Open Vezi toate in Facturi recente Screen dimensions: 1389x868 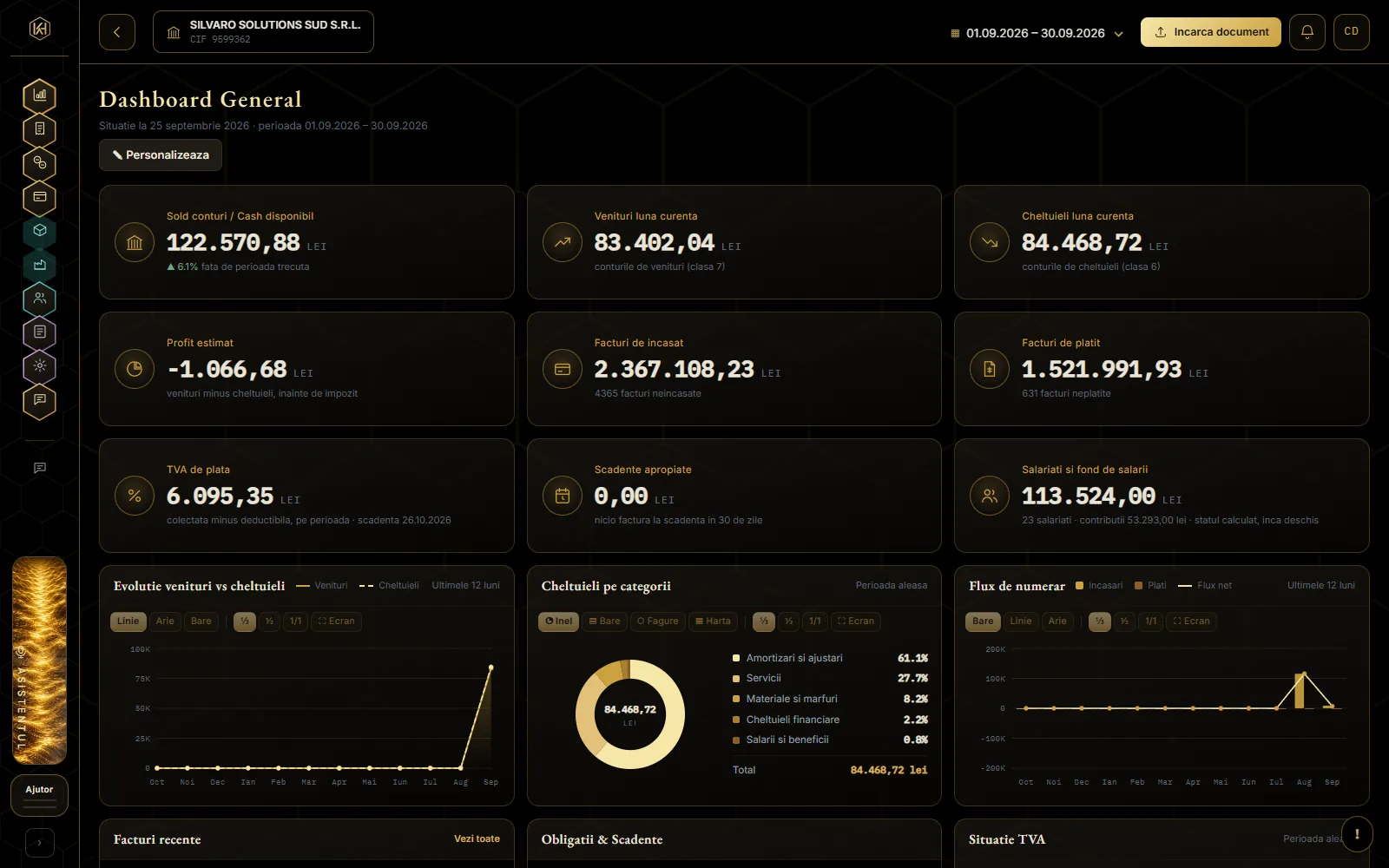click(x=477, y=839)
